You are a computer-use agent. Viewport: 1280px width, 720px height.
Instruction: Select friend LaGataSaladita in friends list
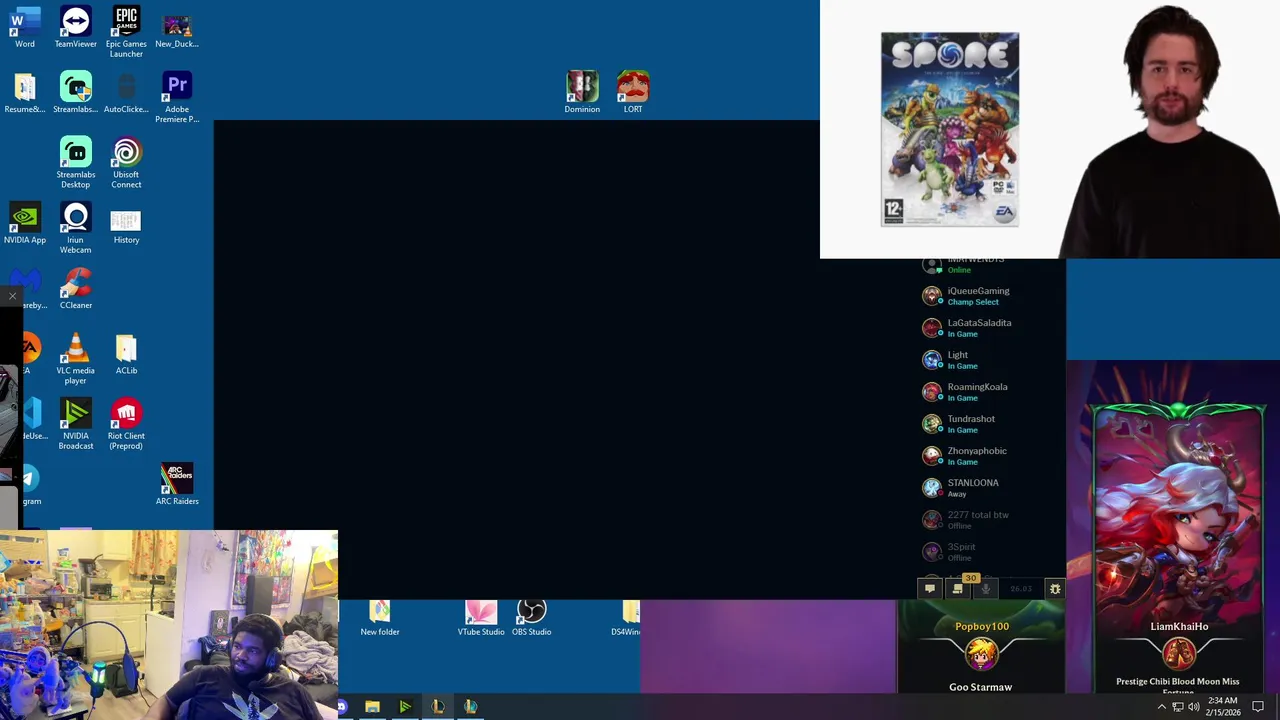point(990,328)
